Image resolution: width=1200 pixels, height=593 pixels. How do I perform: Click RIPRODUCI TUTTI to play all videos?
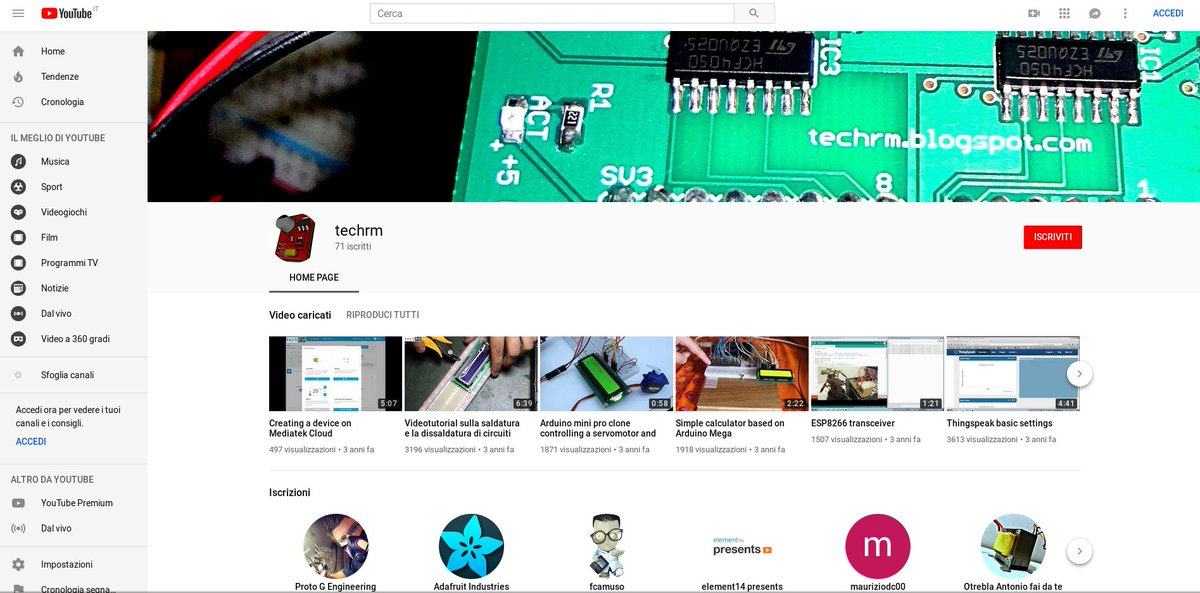pos(383,314)
